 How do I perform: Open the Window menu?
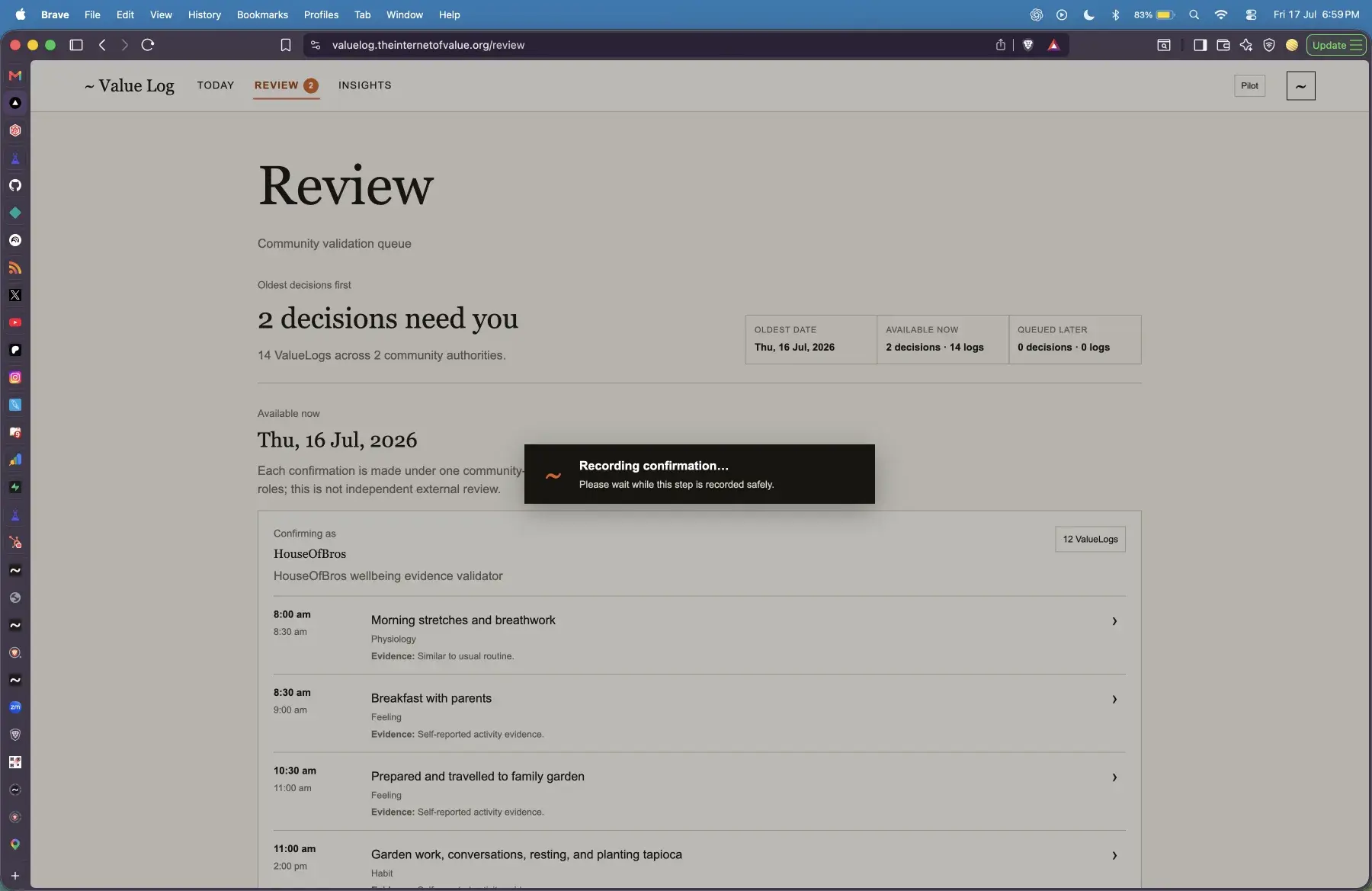tap(405, 14)
